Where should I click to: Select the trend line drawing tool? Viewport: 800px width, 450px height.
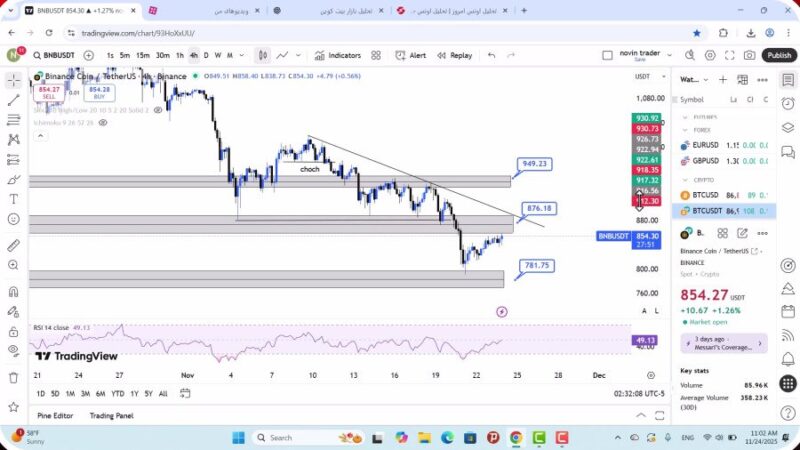(x=13, y=100)
